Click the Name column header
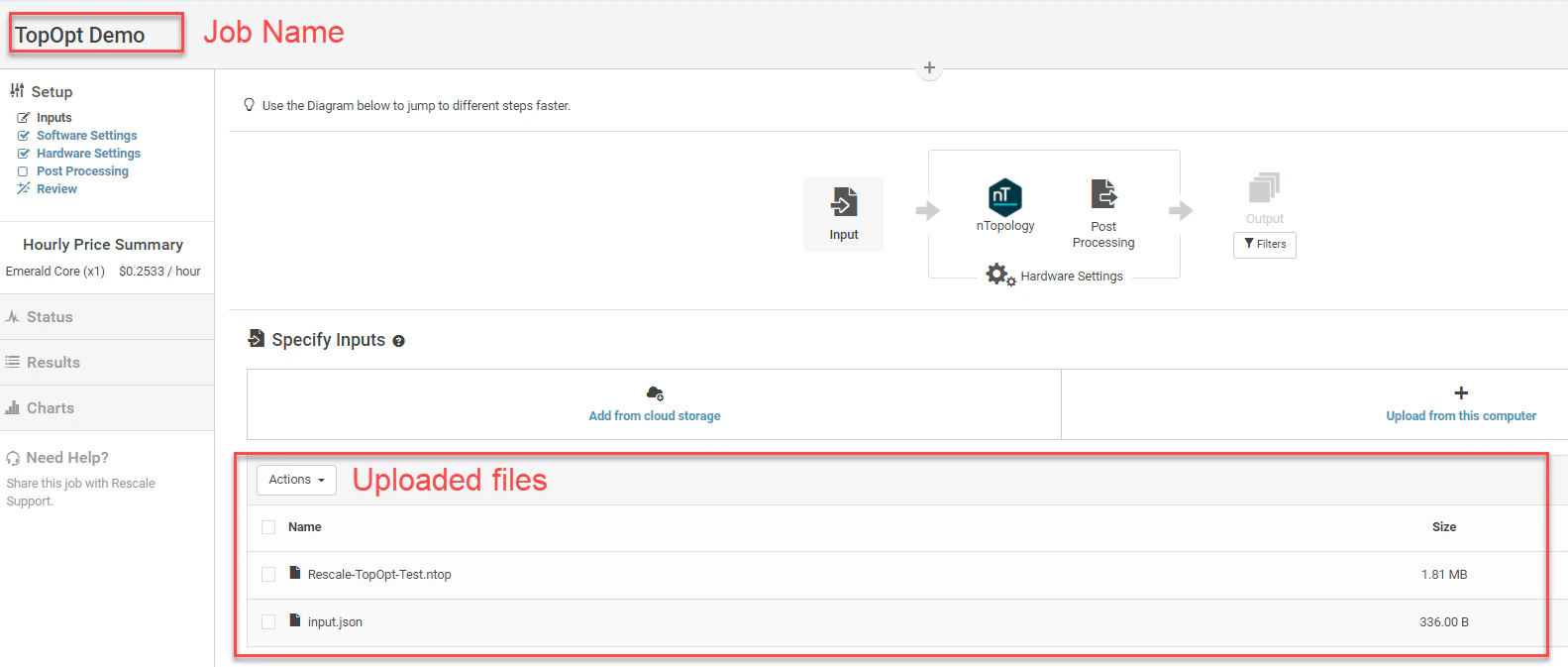 coord(305,527)
